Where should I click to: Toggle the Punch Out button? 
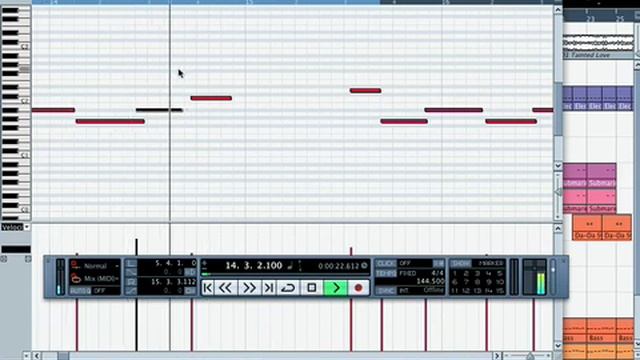[x=131, y=291]
